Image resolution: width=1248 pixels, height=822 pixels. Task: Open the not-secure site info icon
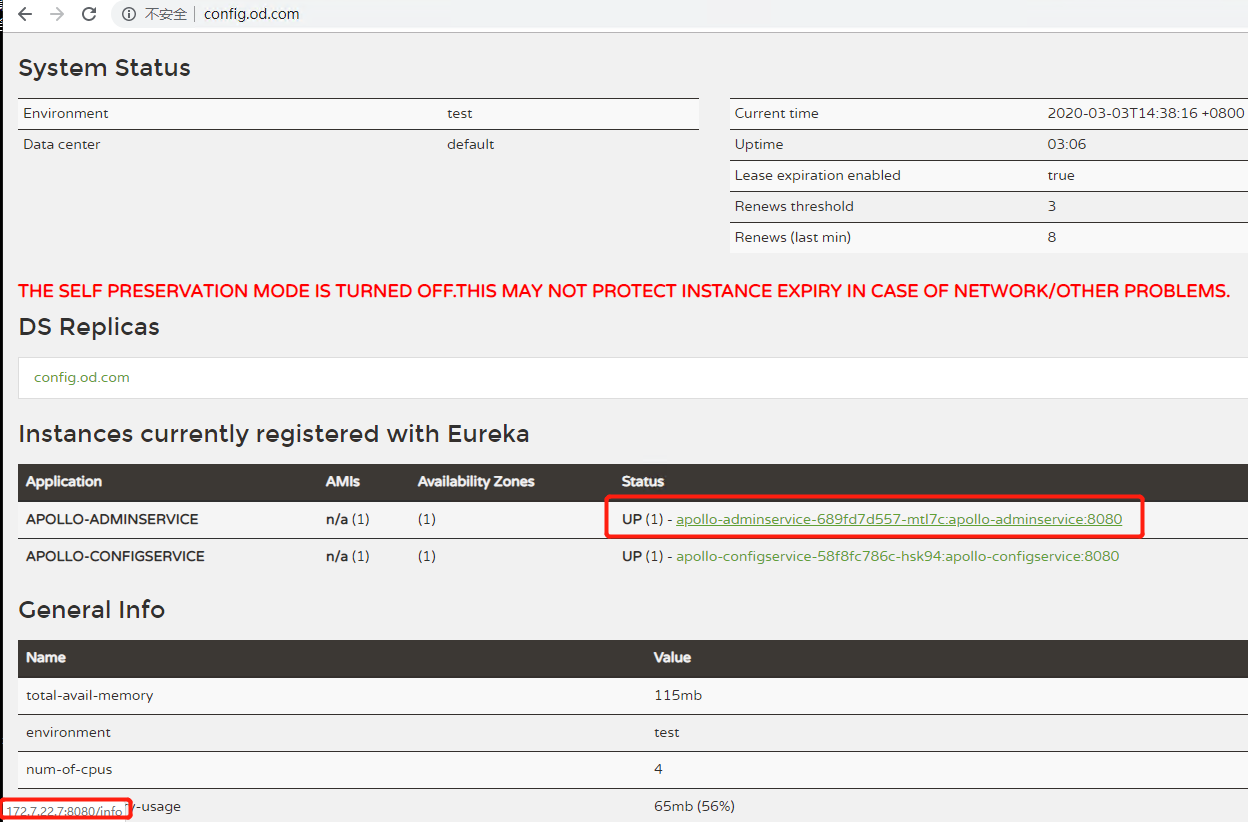pos(129,14)
